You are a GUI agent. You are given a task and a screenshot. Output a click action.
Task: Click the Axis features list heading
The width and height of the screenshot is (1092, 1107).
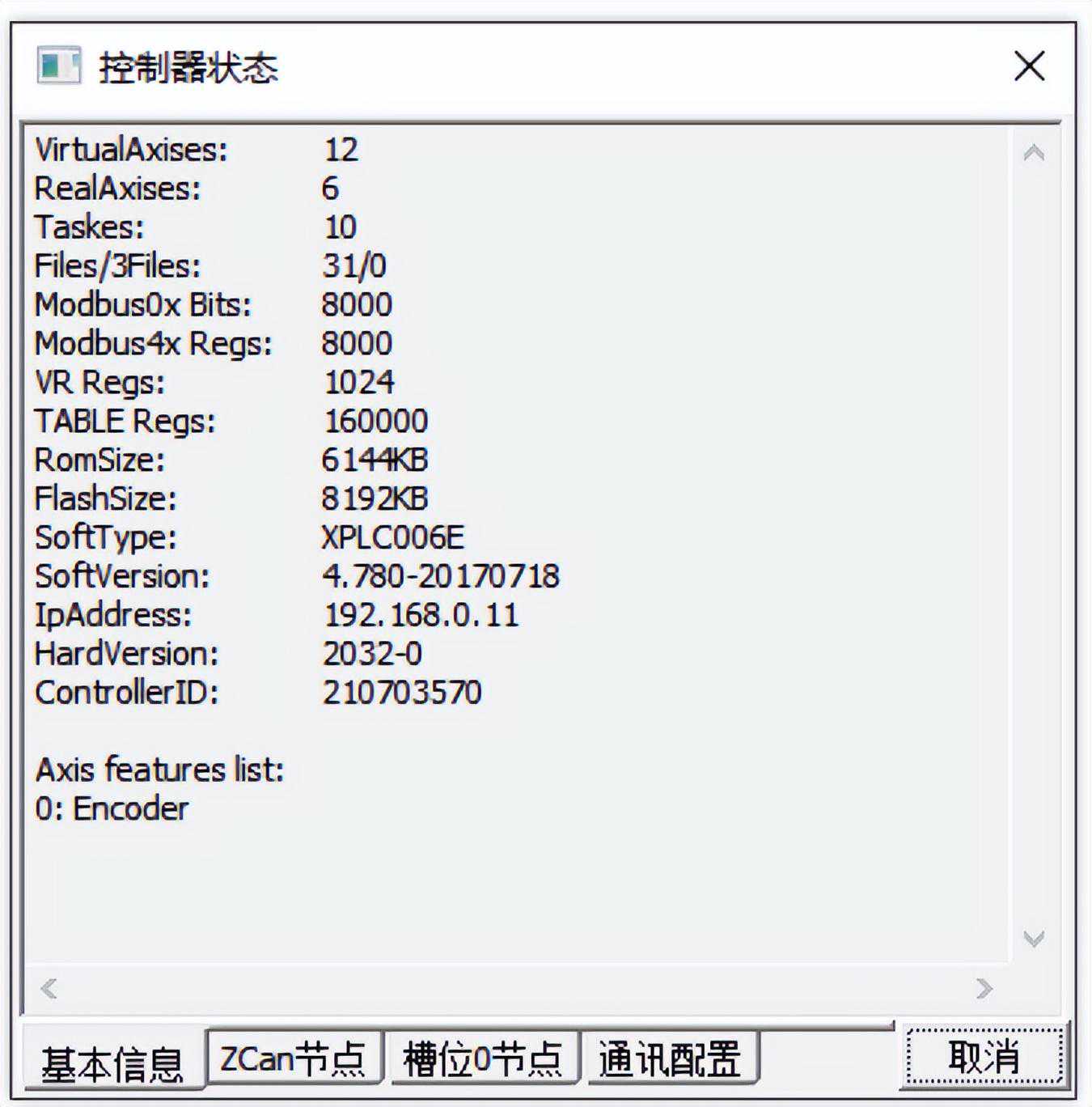(x=160, y=770)
